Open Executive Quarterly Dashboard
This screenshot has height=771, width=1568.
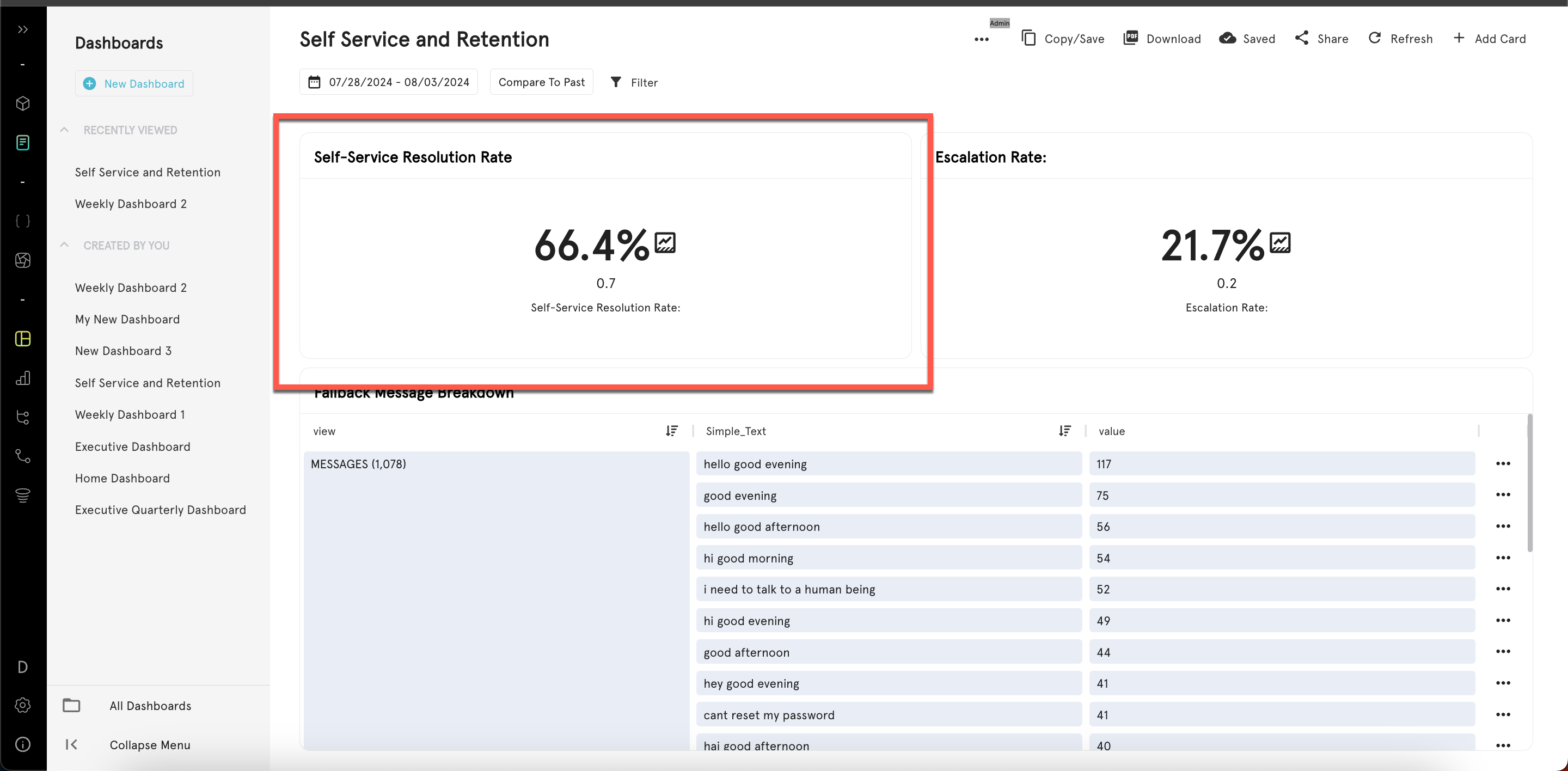(x=161, y=510)
